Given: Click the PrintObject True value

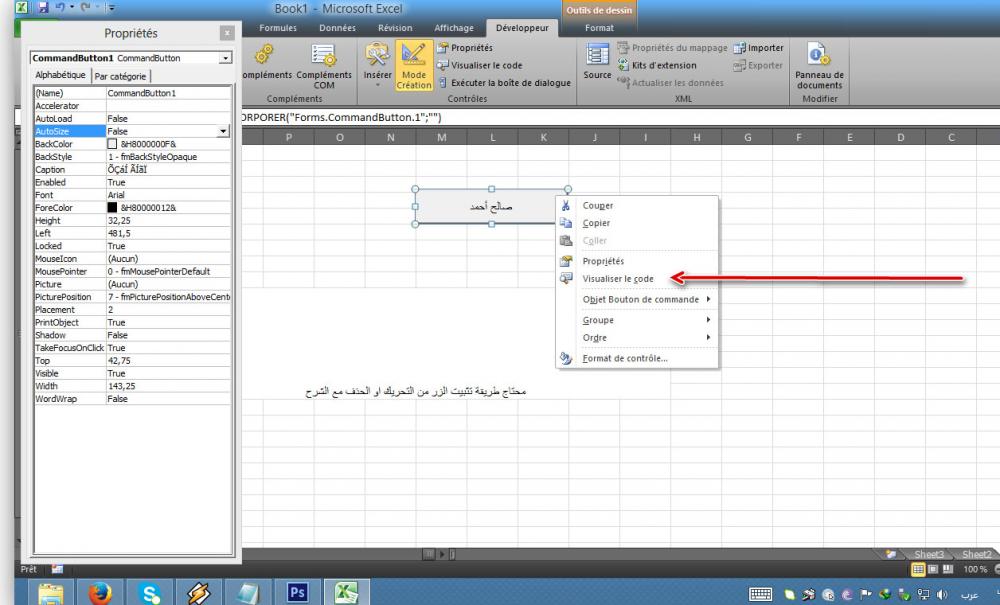Looking at the screenshot, I should point(168,323).
